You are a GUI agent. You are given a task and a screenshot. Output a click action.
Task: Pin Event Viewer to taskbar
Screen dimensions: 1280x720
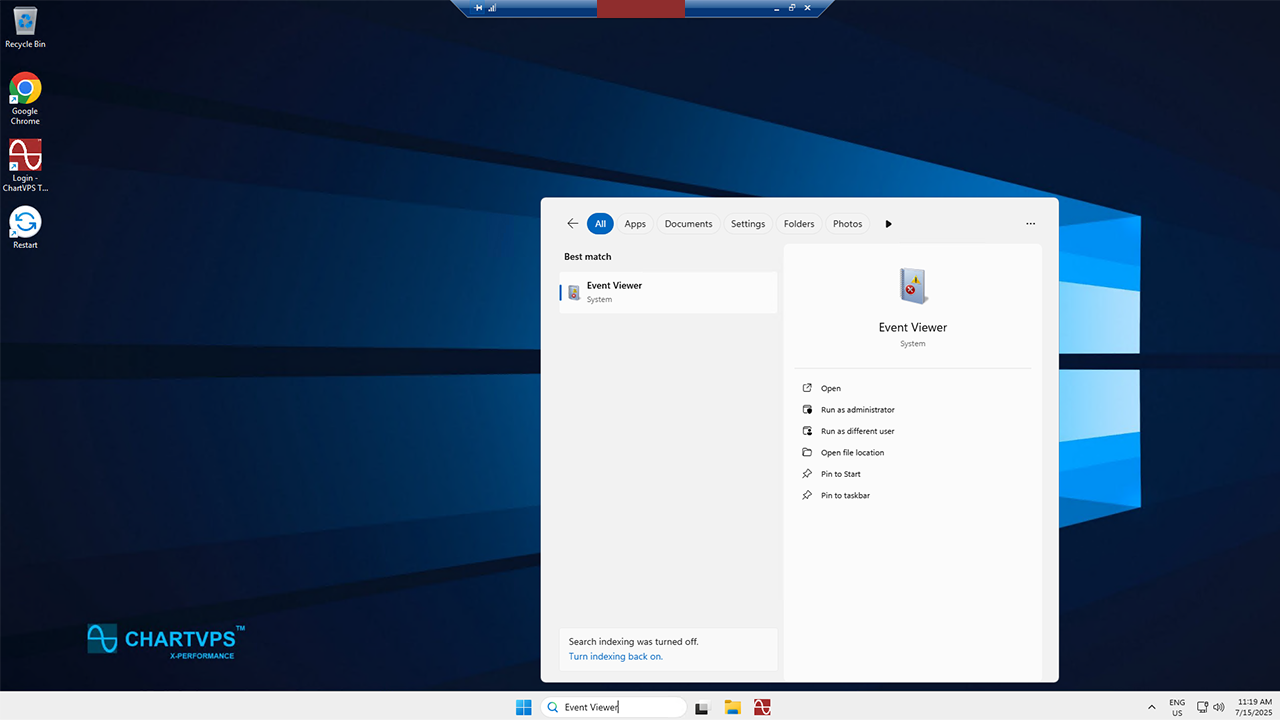845,496
